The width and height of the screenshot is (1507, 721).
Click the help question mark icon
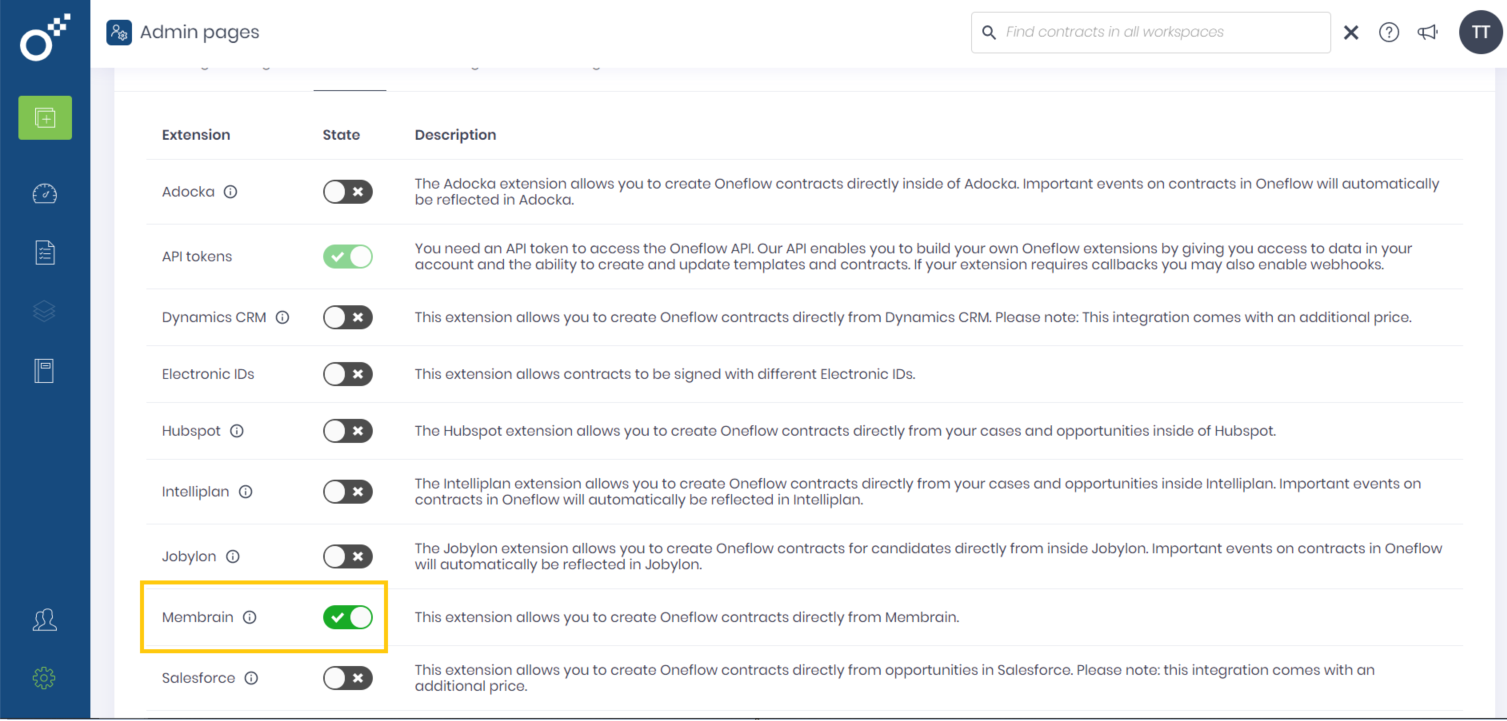point(1389,31)
